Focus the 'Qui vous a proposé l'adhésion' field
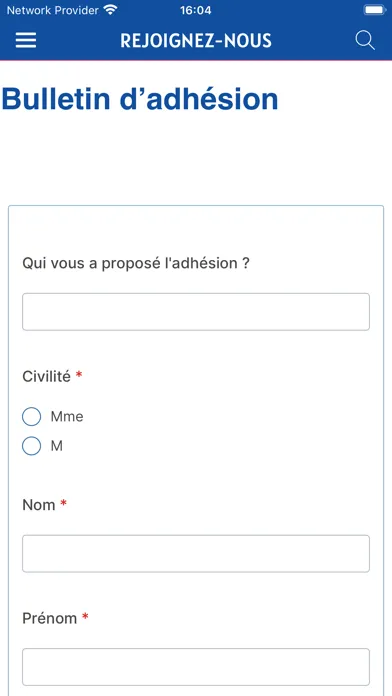This screenshot has width=392, height=696. (x=196, y=312)
